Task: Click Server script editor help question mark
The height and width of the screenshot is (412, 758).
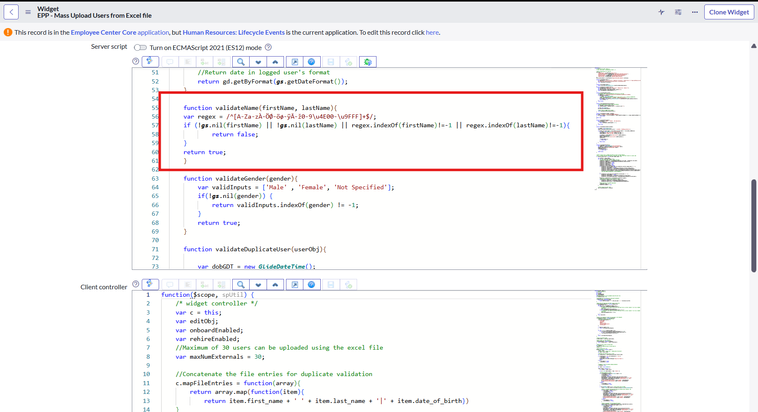Action: pos(136,61)
